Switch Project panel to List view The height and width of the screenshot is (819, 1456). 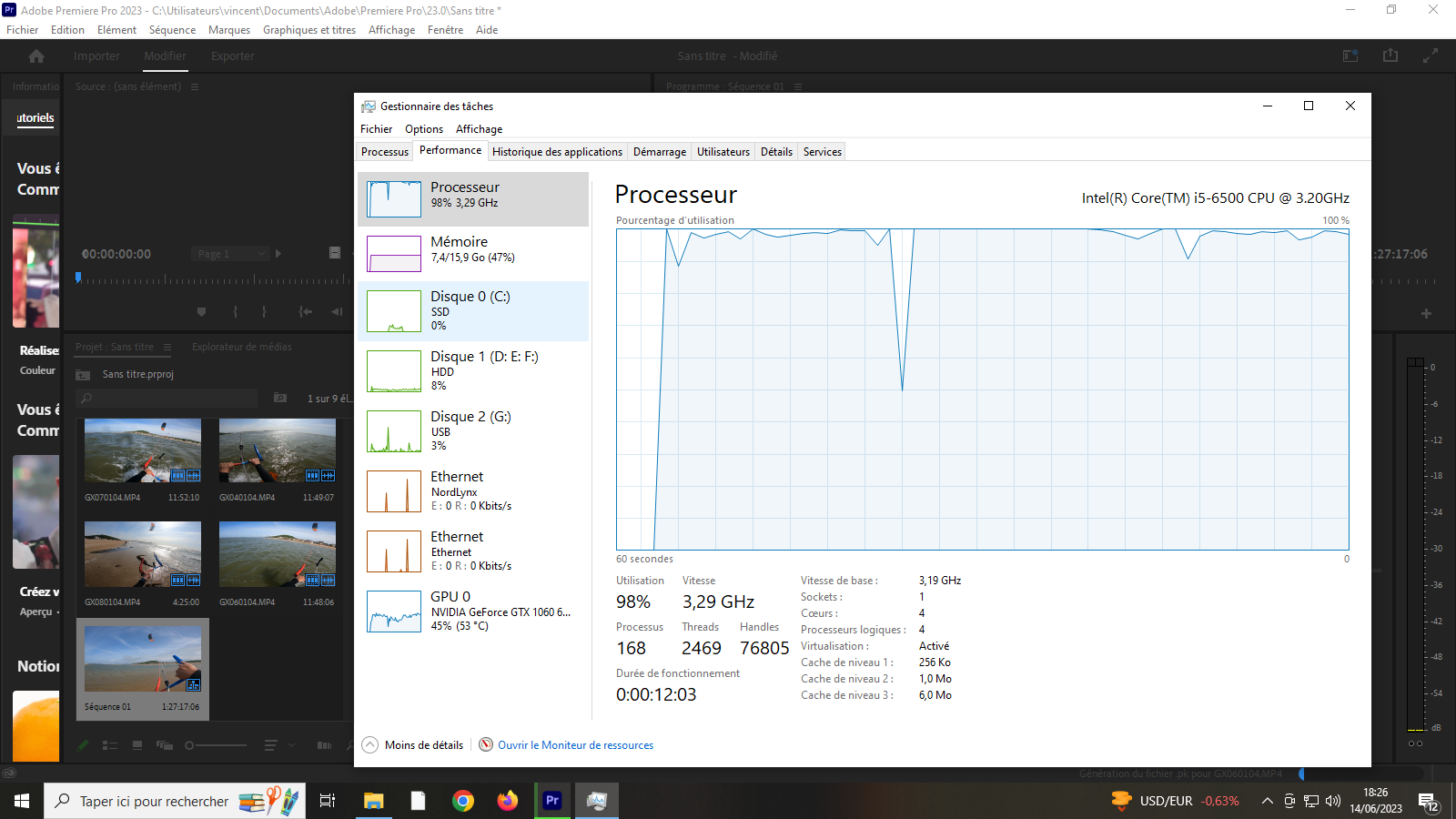pyautogui.click(x=110, y=745)
